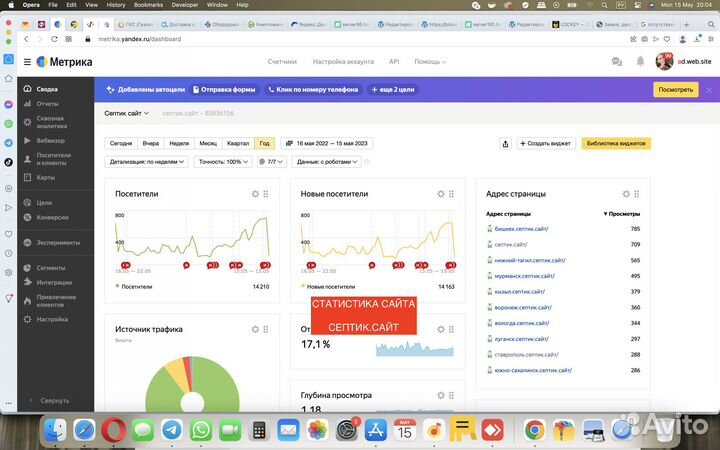Click the address bar metrika.yandex.ru

(x=140, y=39)
